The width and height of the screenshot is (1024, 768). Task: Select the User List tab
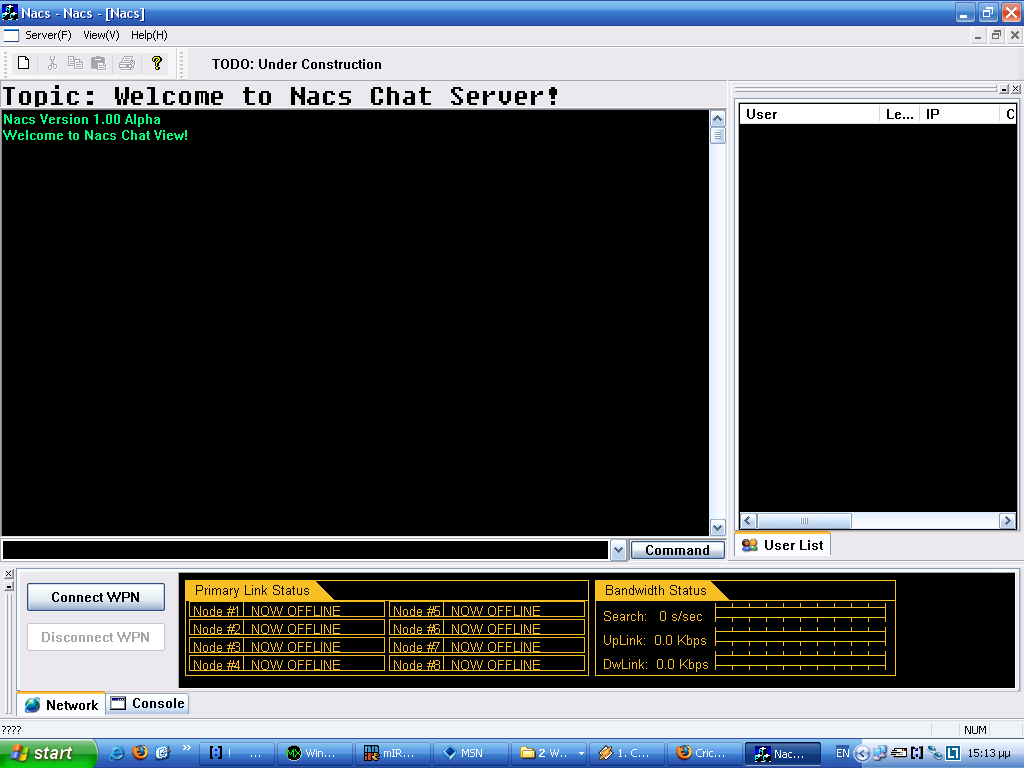point(782,545)
